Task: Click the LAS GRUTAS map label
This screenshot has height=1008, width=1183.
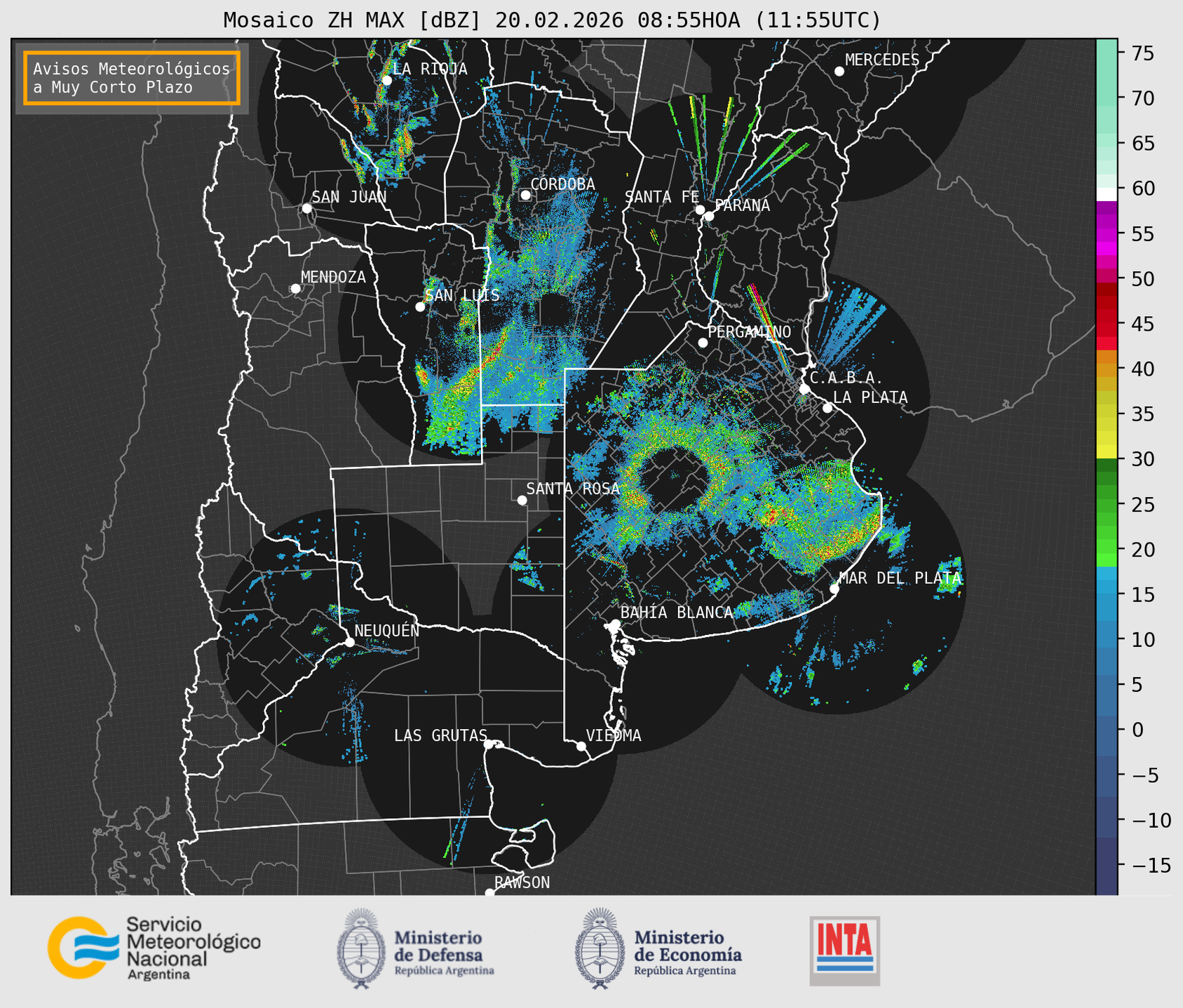Action: point(440,735)
